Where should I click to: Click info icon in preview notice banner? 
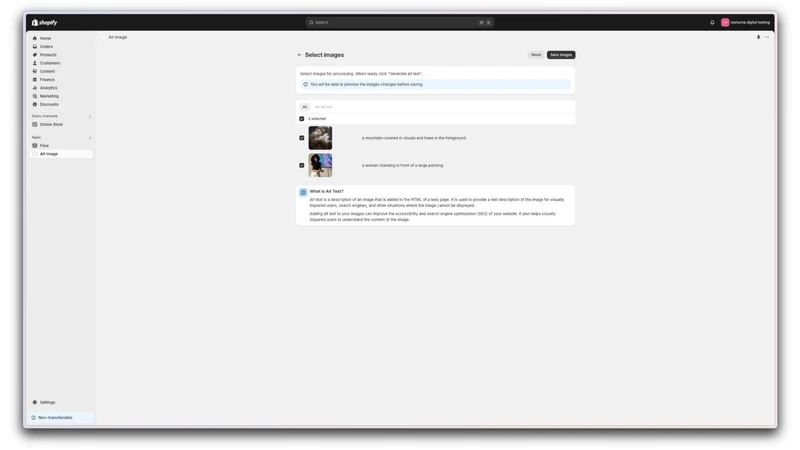click(x=306, y=84)
